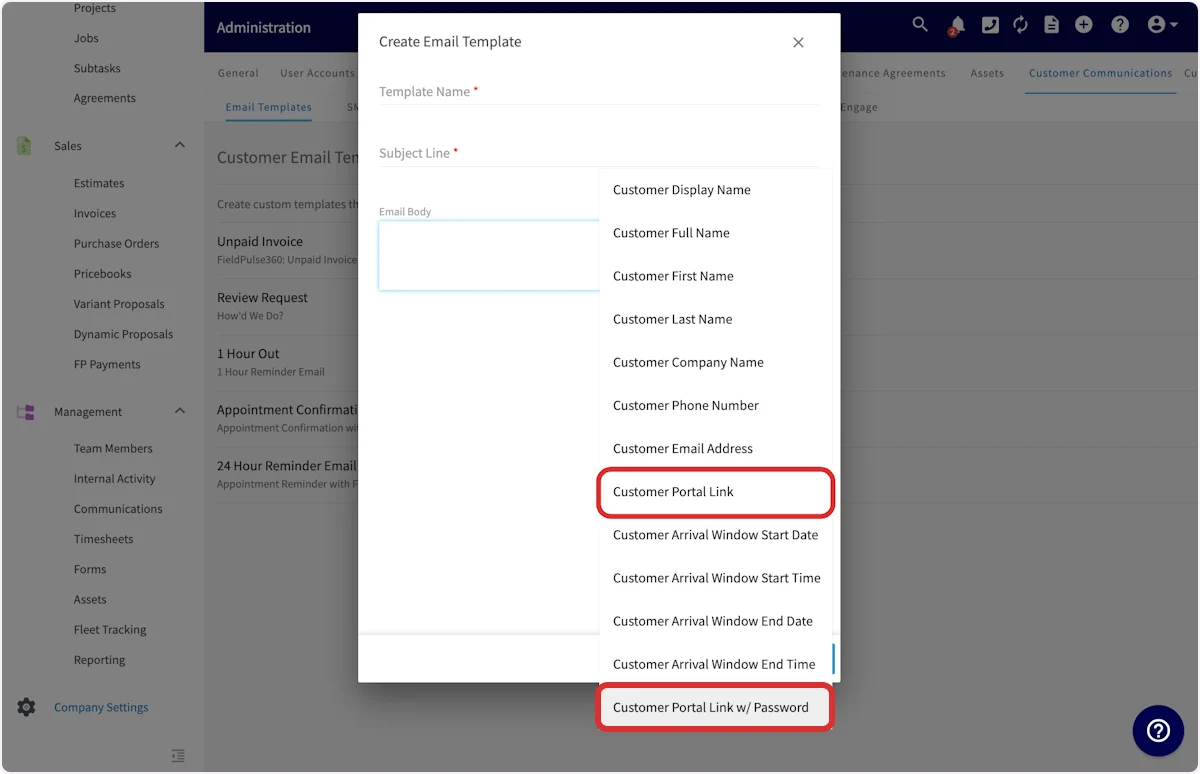Close the Create Email Template dialog
Image resolution: width=1200 pixels, height=774 pixels.
798,42
